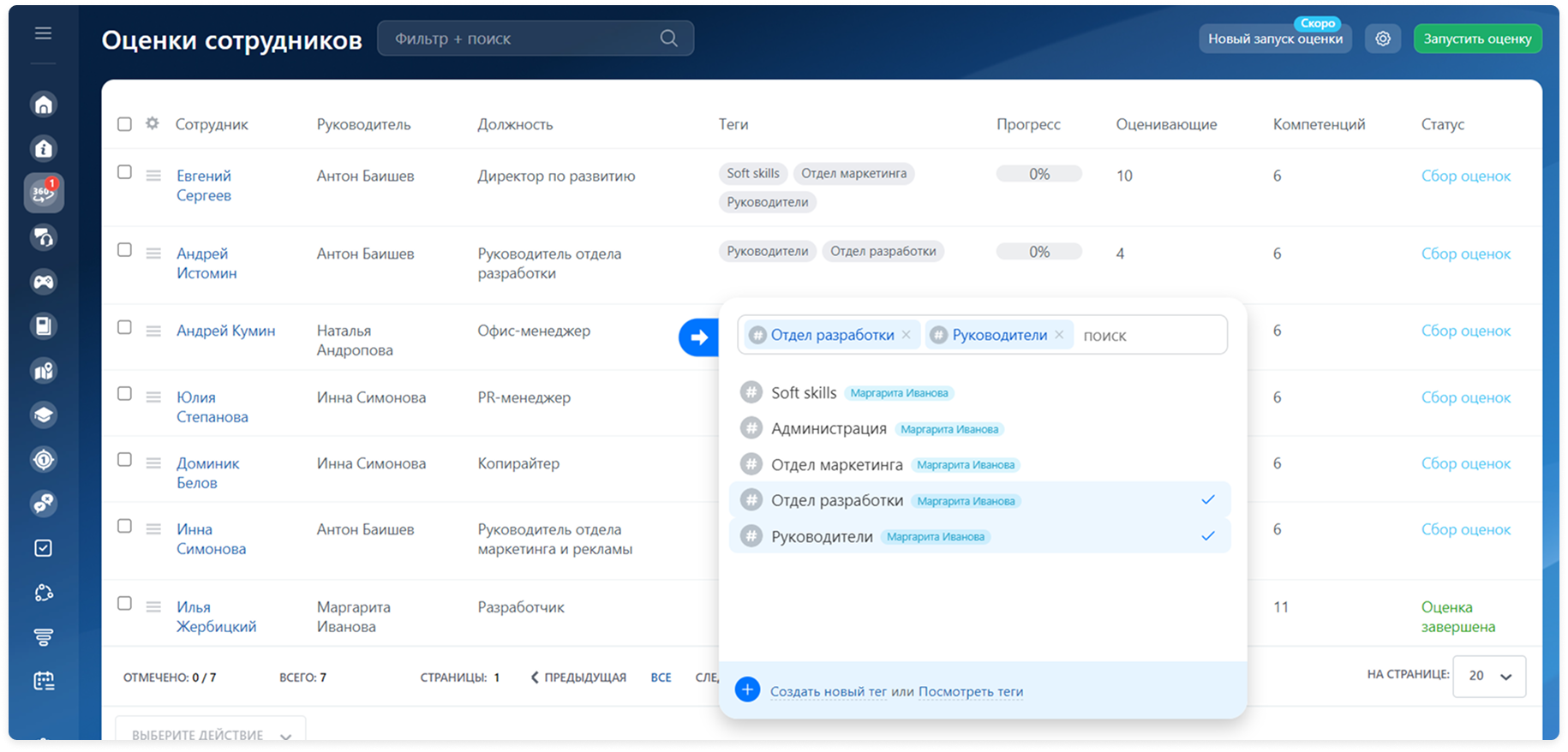Screen dimensions: 1568x752
Task: Go to home icon in sidebar
Action: [44, 104]
